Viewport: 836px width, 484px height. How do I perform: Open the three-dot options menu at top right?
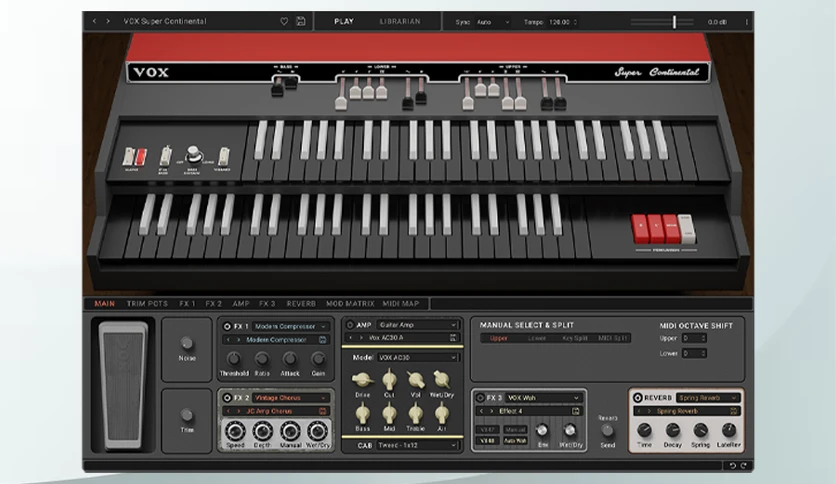[x=746, y=22]
